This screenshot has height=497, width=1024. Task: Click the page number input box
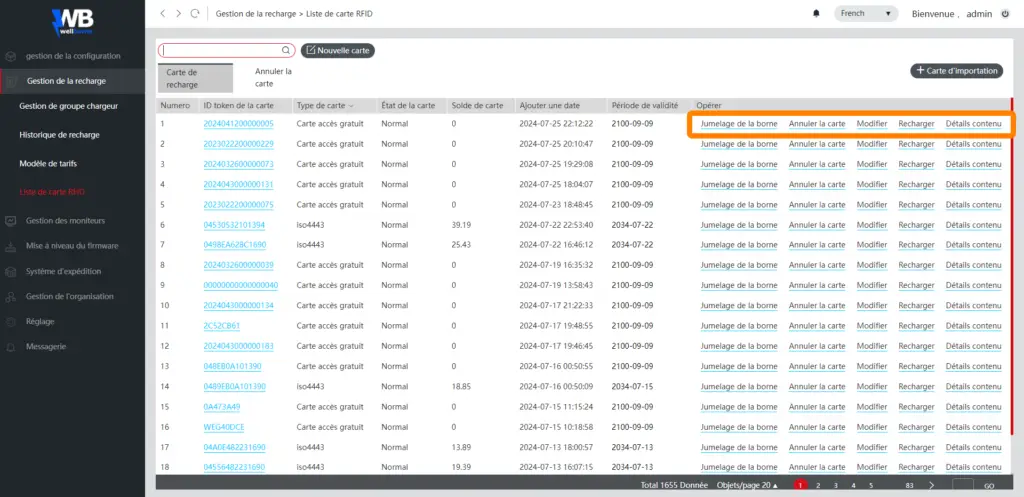963,485
